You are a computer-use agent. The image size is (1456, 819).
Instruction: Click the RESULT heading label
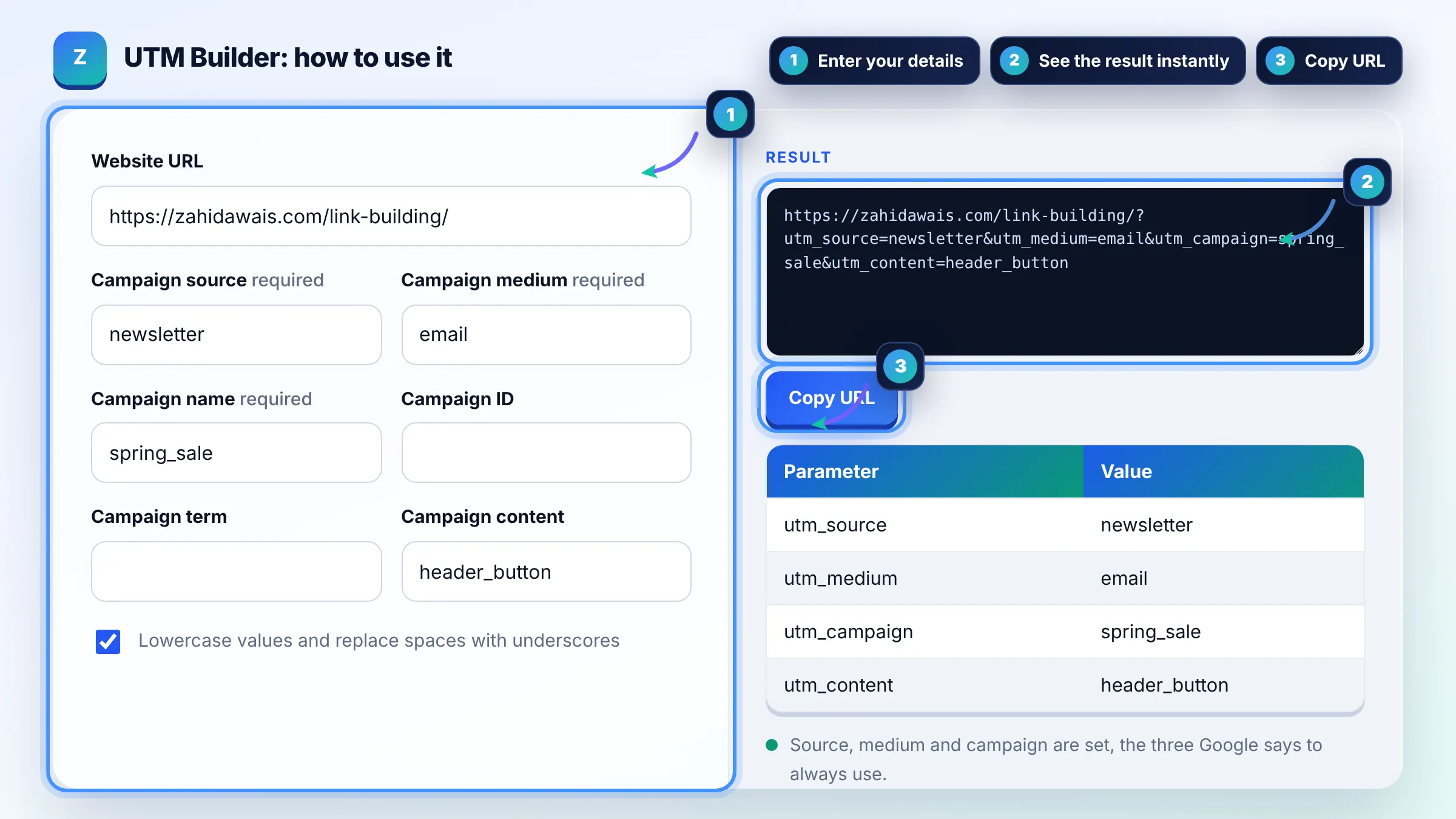[x=798, y=157]
